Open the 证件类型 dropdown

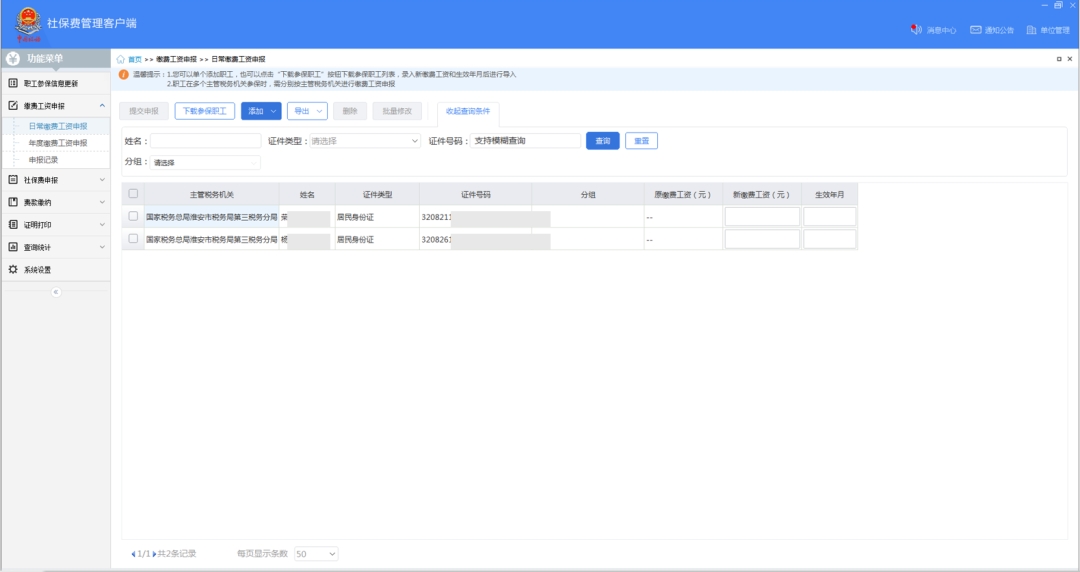coord(365,141)
